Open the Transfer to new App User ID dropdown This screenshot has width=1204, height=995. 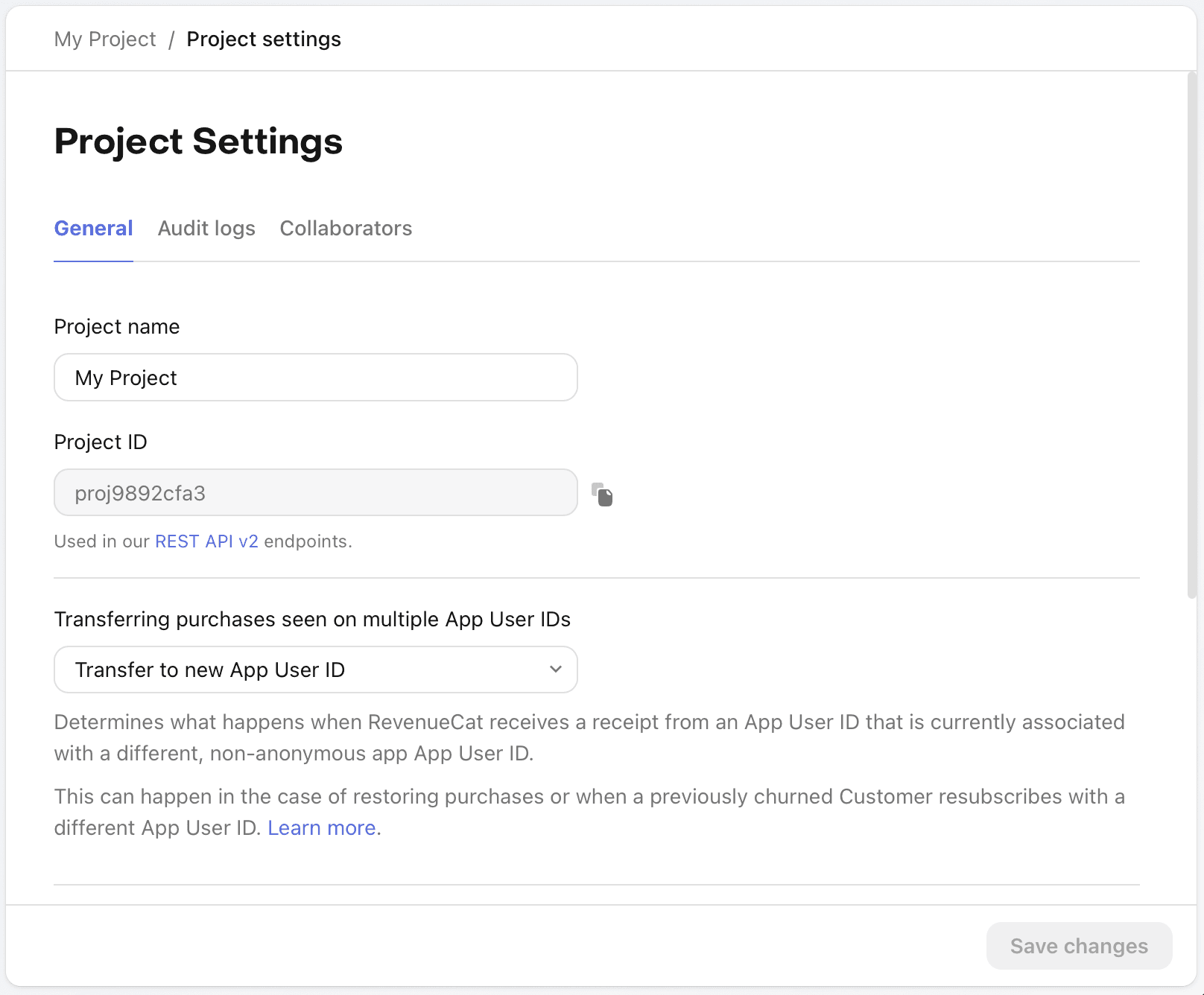(315, 670)
